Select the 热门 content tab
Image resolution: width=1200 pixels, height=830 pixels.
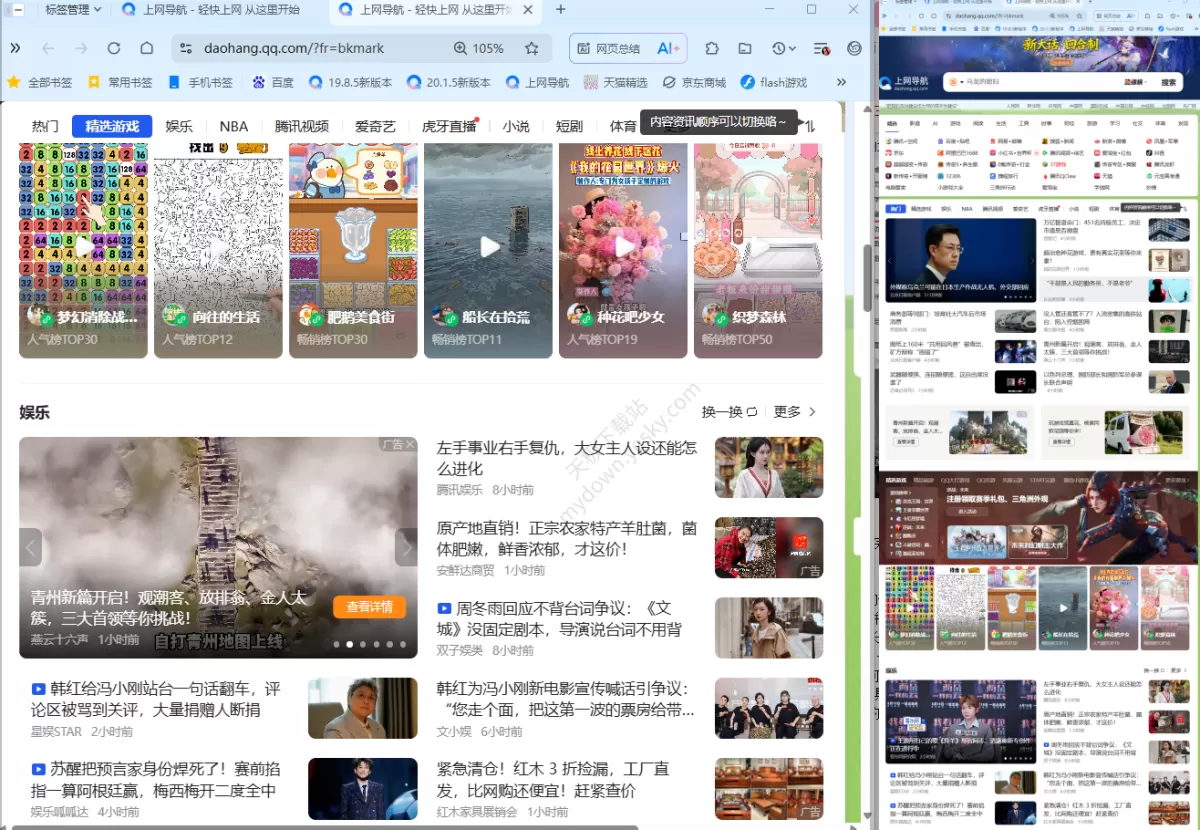point(45,126)
